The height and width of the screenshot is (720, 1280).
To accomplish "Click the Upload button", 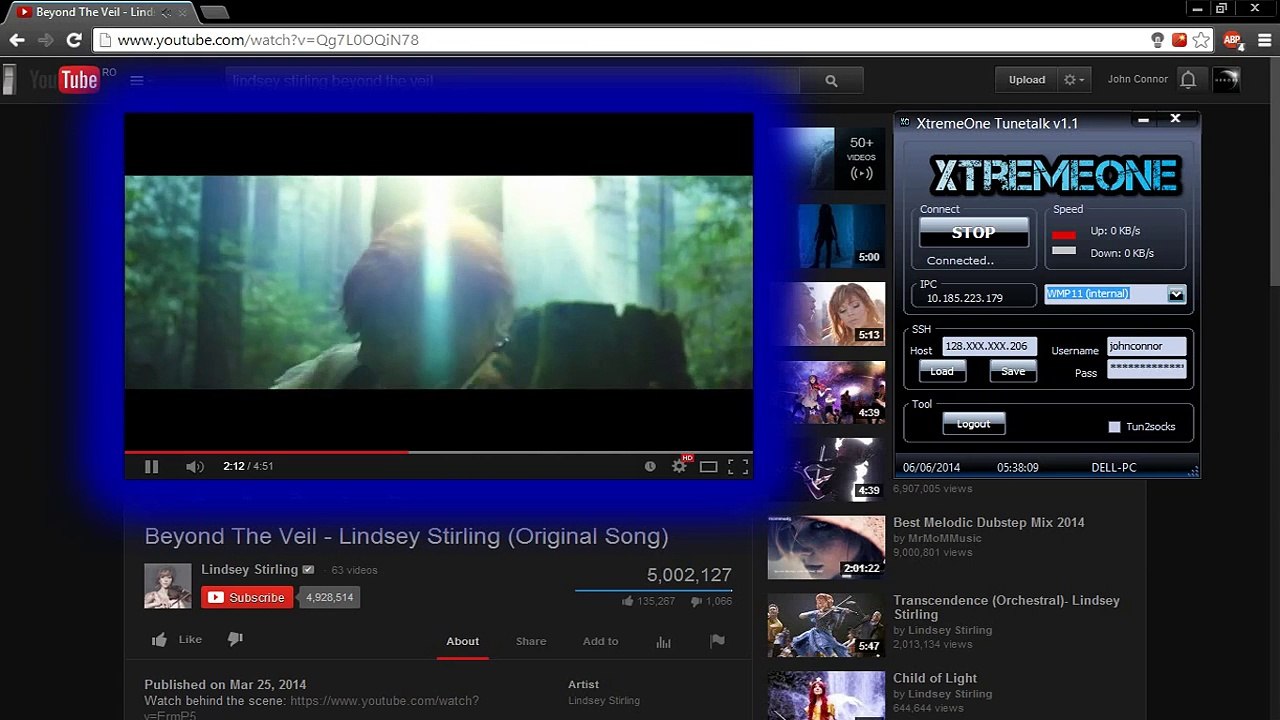I will click(1027, 80).
